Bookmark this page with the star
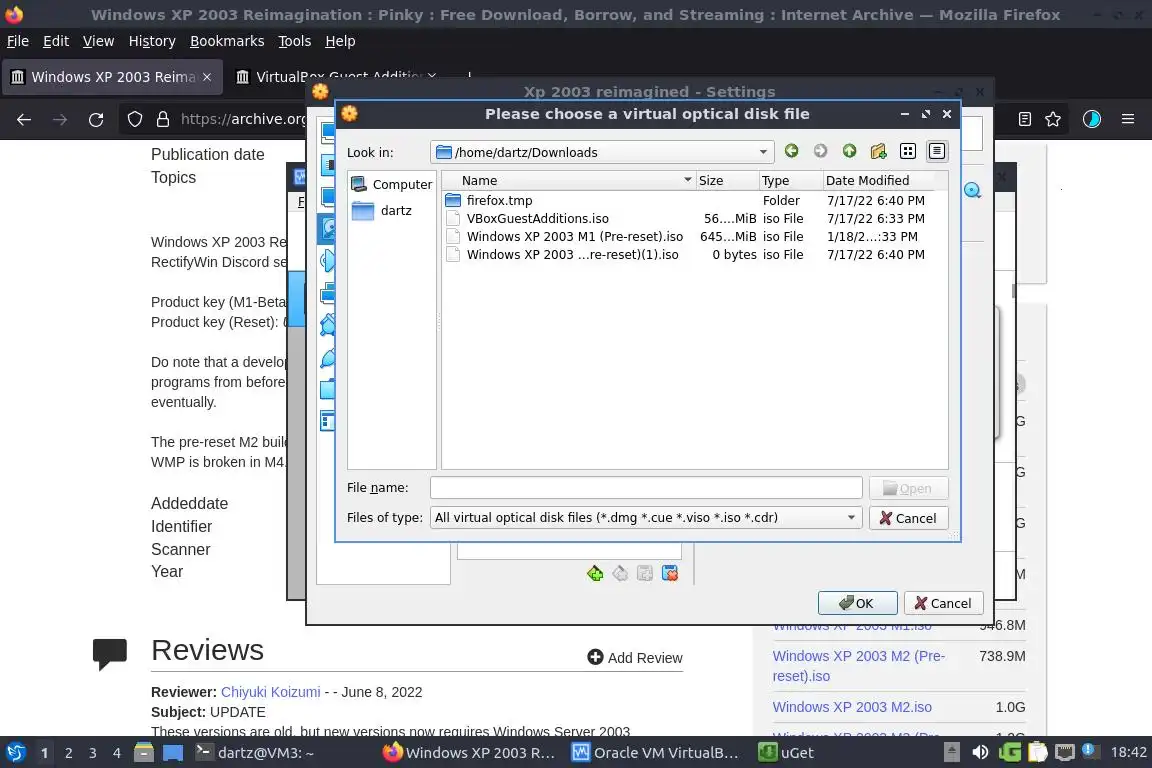1152x768 pixels. pos(1053,119)
